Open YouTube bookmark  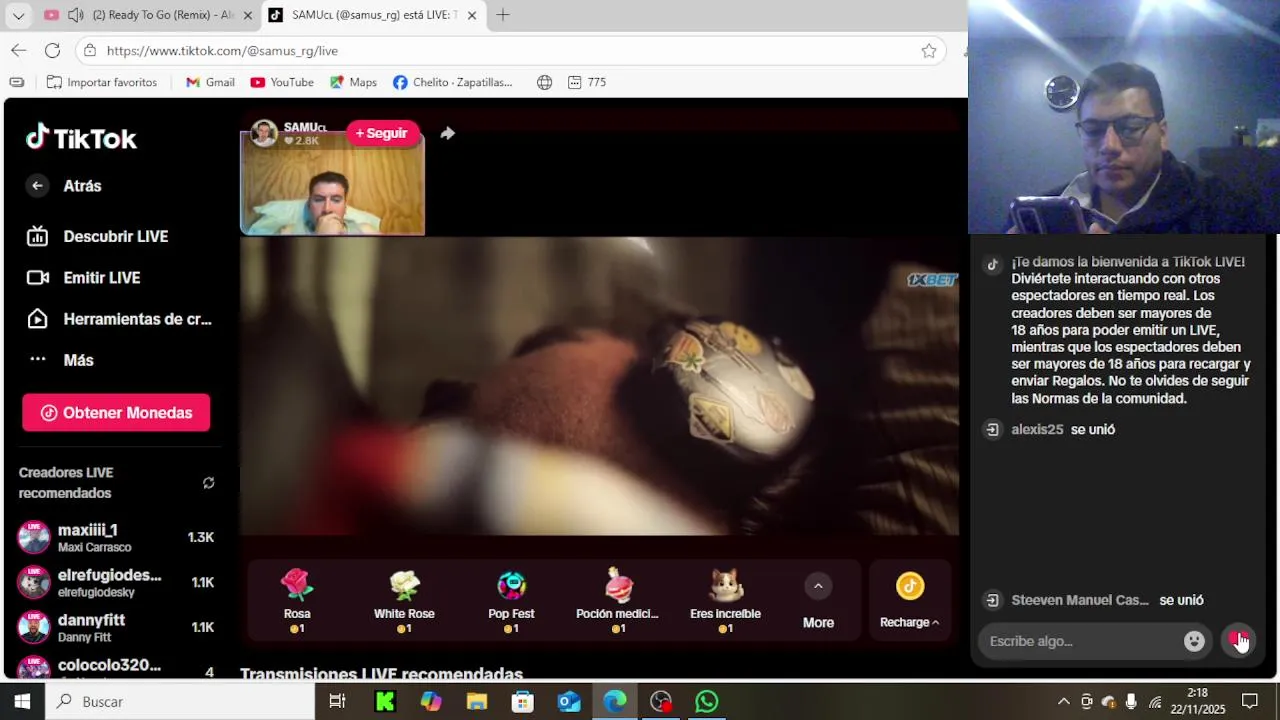coord(282,82)
